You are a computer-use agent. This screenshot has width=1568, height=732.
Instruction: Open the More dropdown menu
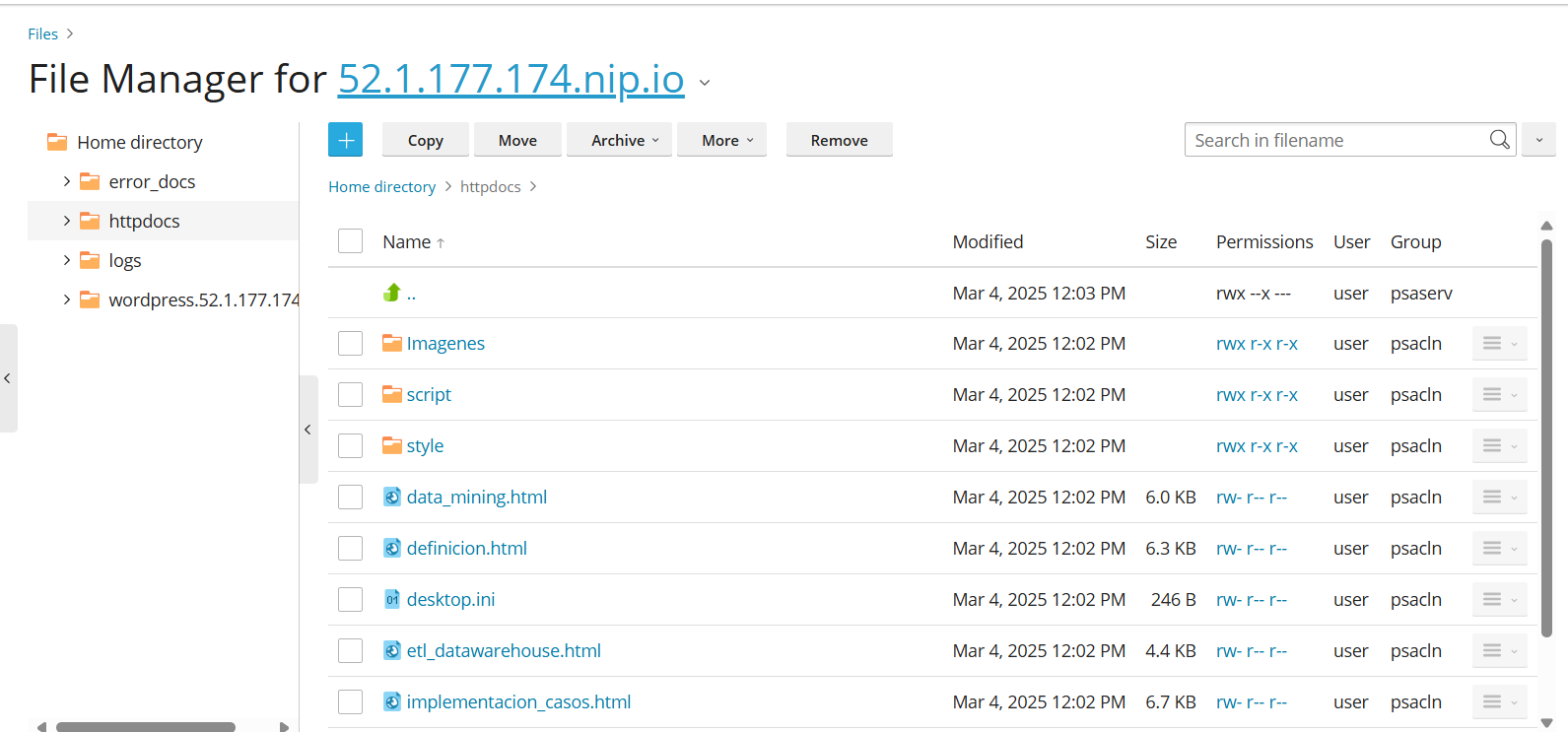pyautogui.click(x=727, y=140)
